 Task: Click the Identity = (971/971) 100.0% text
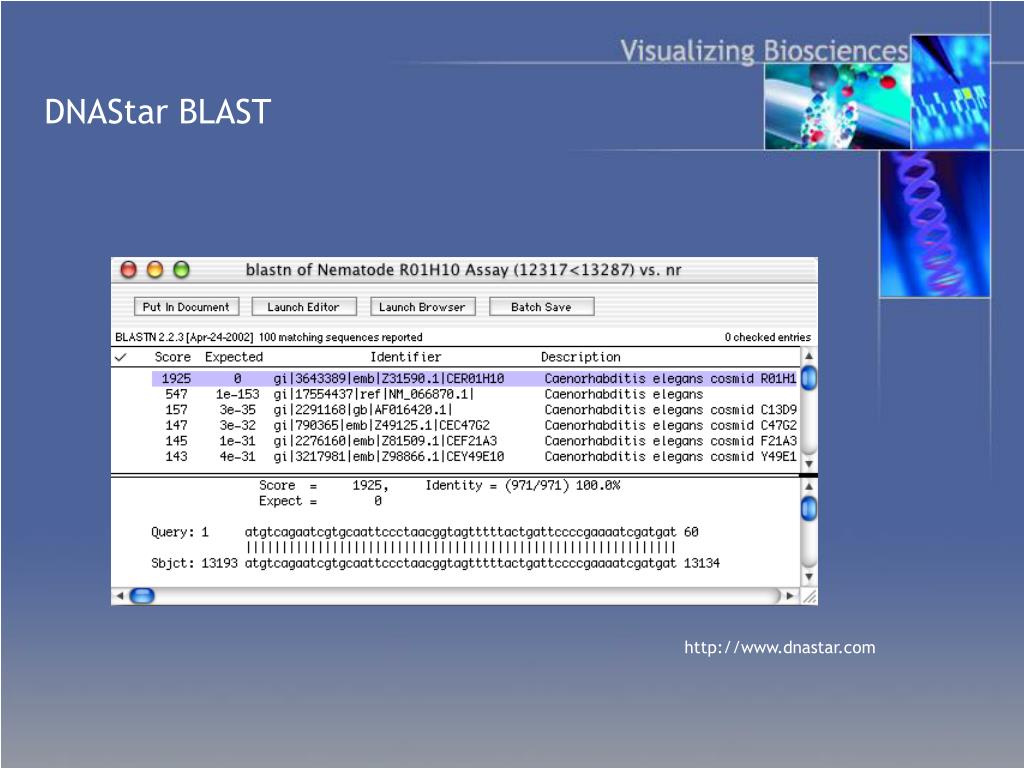[x=522, y=485]
